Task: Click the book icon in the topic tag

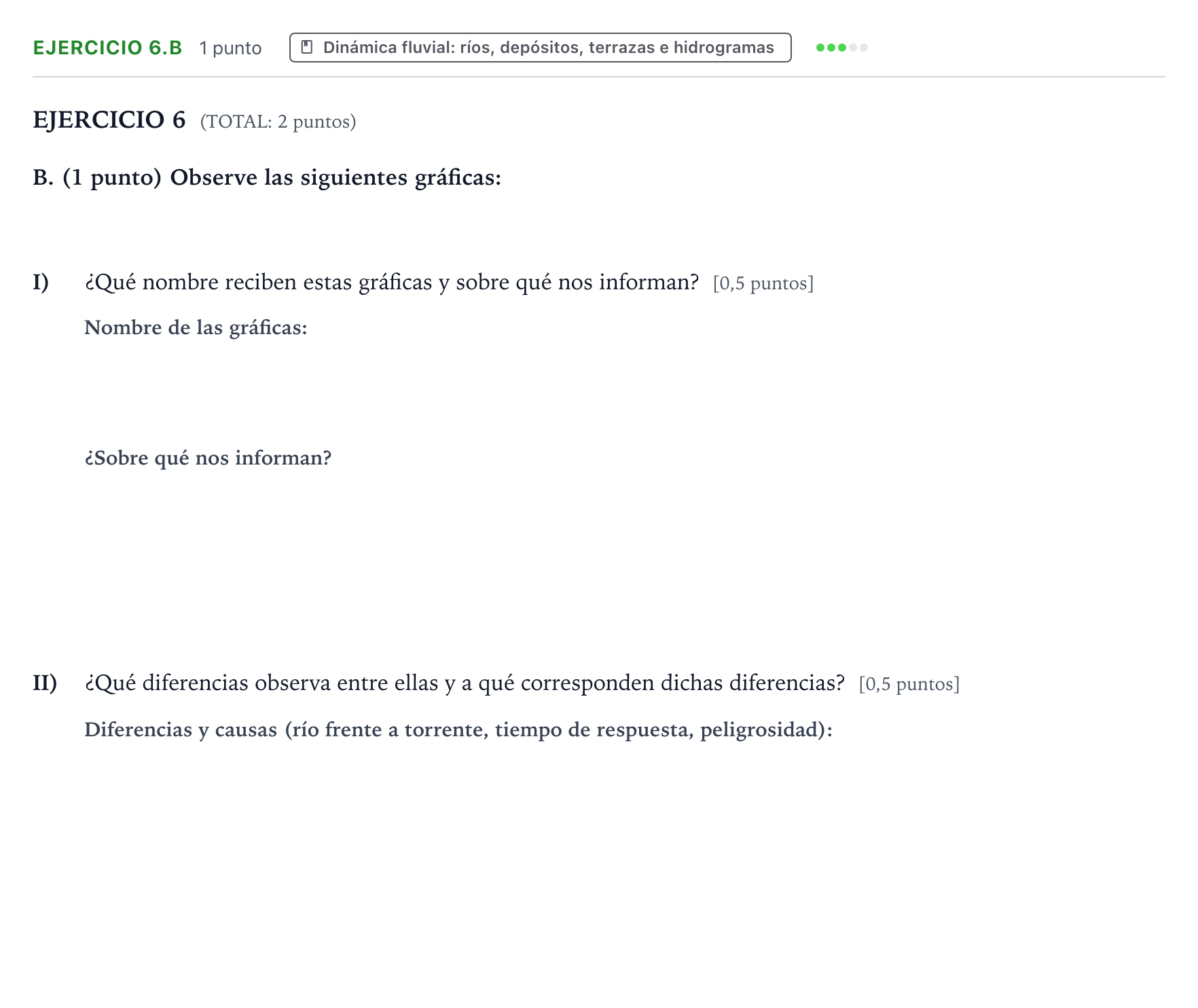Action: [307, 48]
